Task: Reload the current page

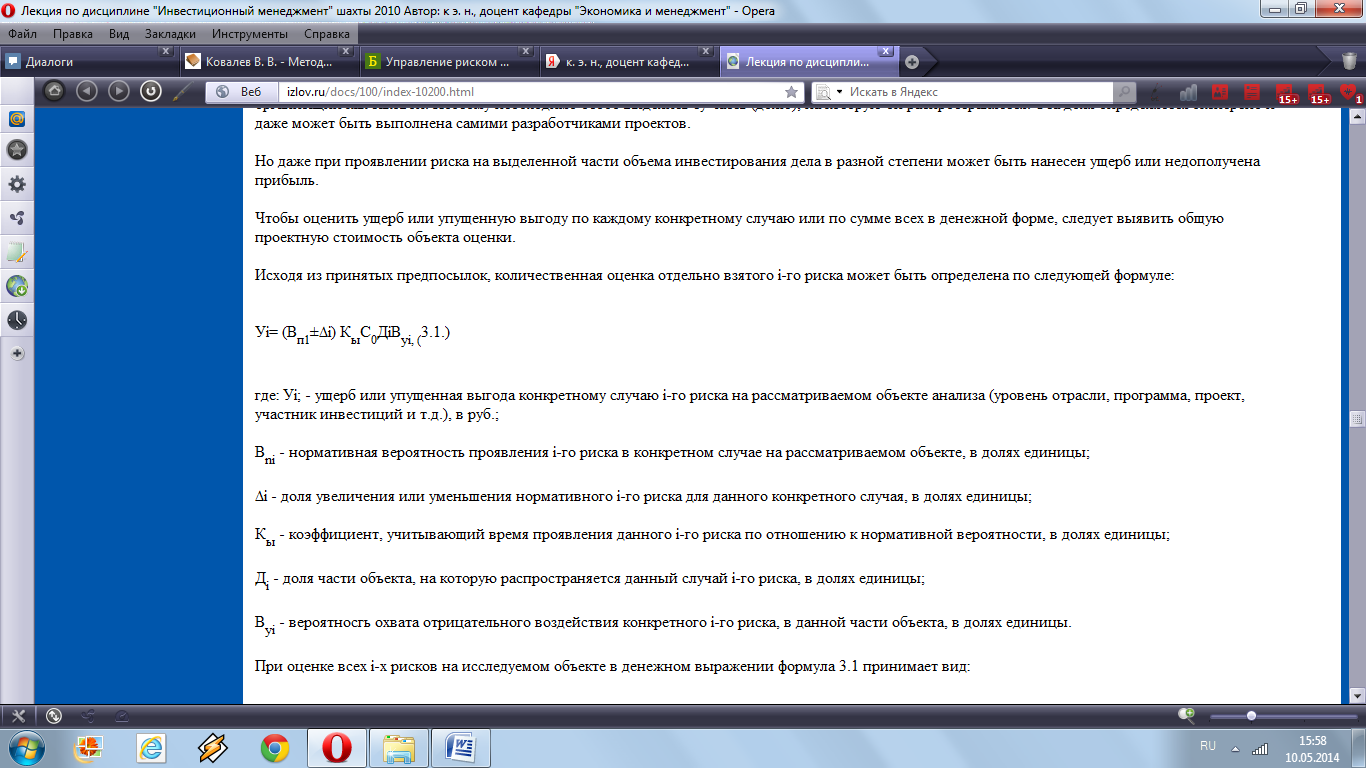Action: (x=151, y=91)
